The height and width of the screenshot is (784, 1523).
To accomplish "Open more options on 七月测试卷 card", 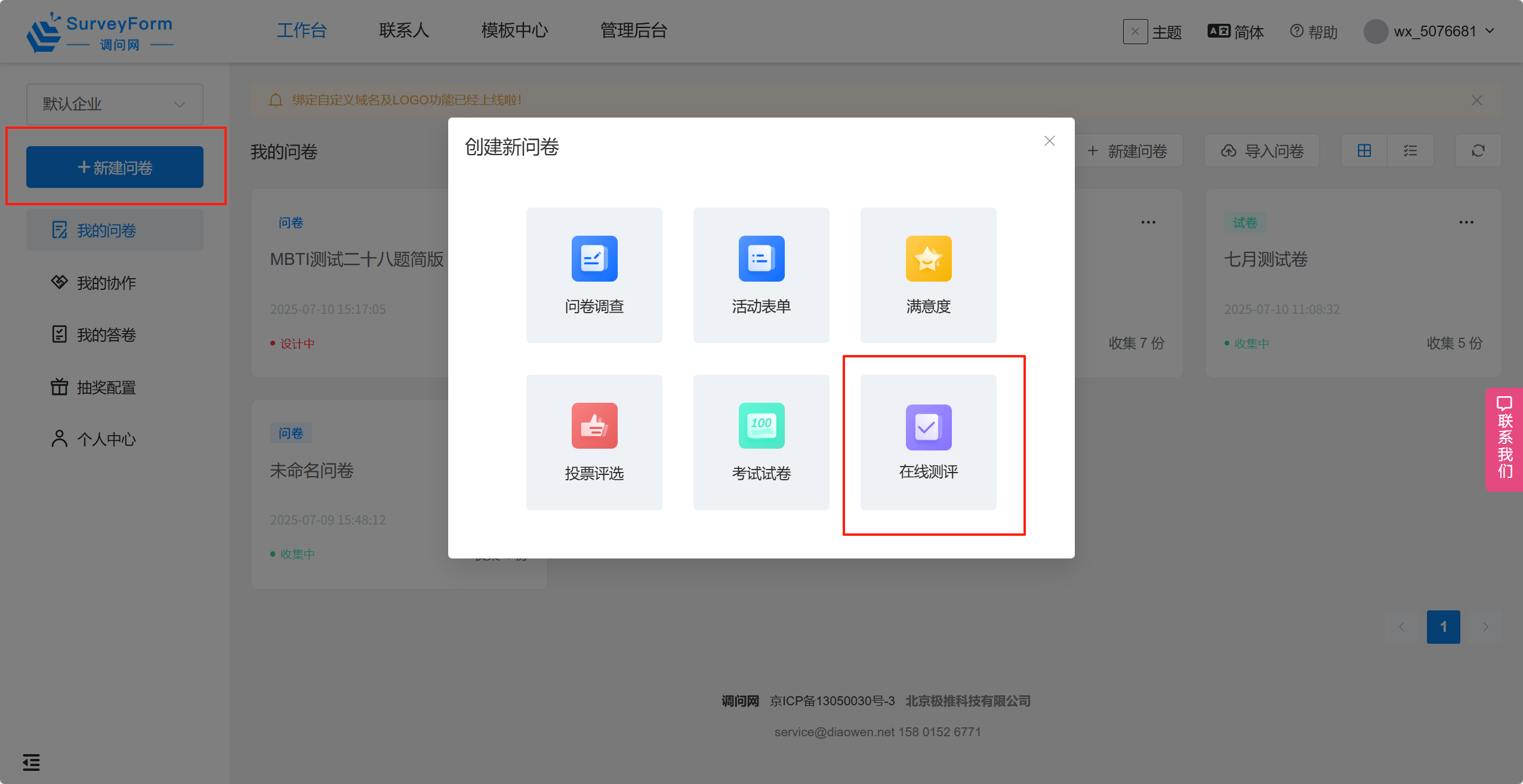I will click(x=1466, y=223).
